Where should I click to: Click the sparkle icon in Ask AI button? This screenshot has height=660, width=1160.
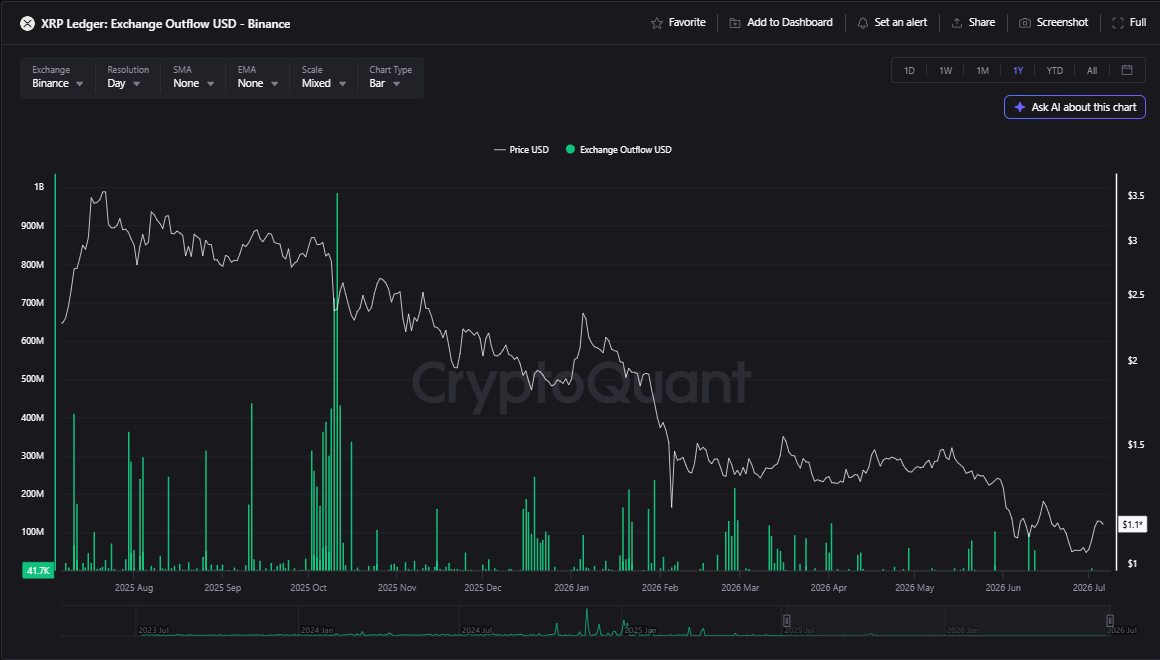point(1019,107)
